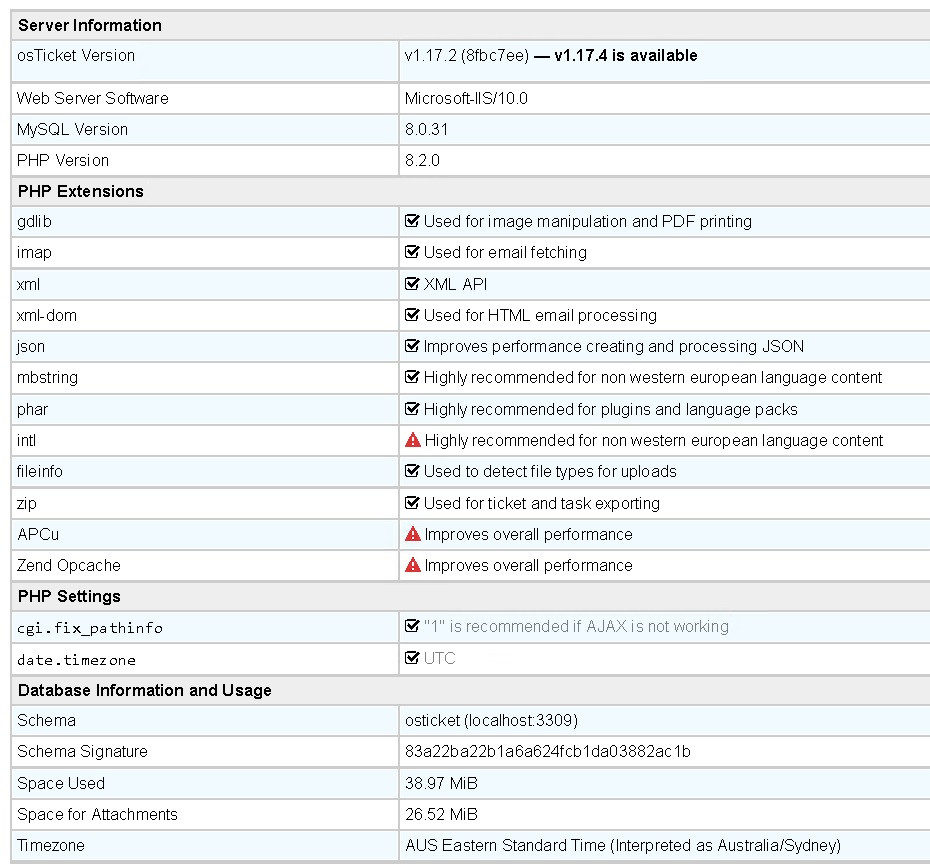Click the check icon in the gdlib row
Screen dimensions: 930x866
[x=412, y=221]
